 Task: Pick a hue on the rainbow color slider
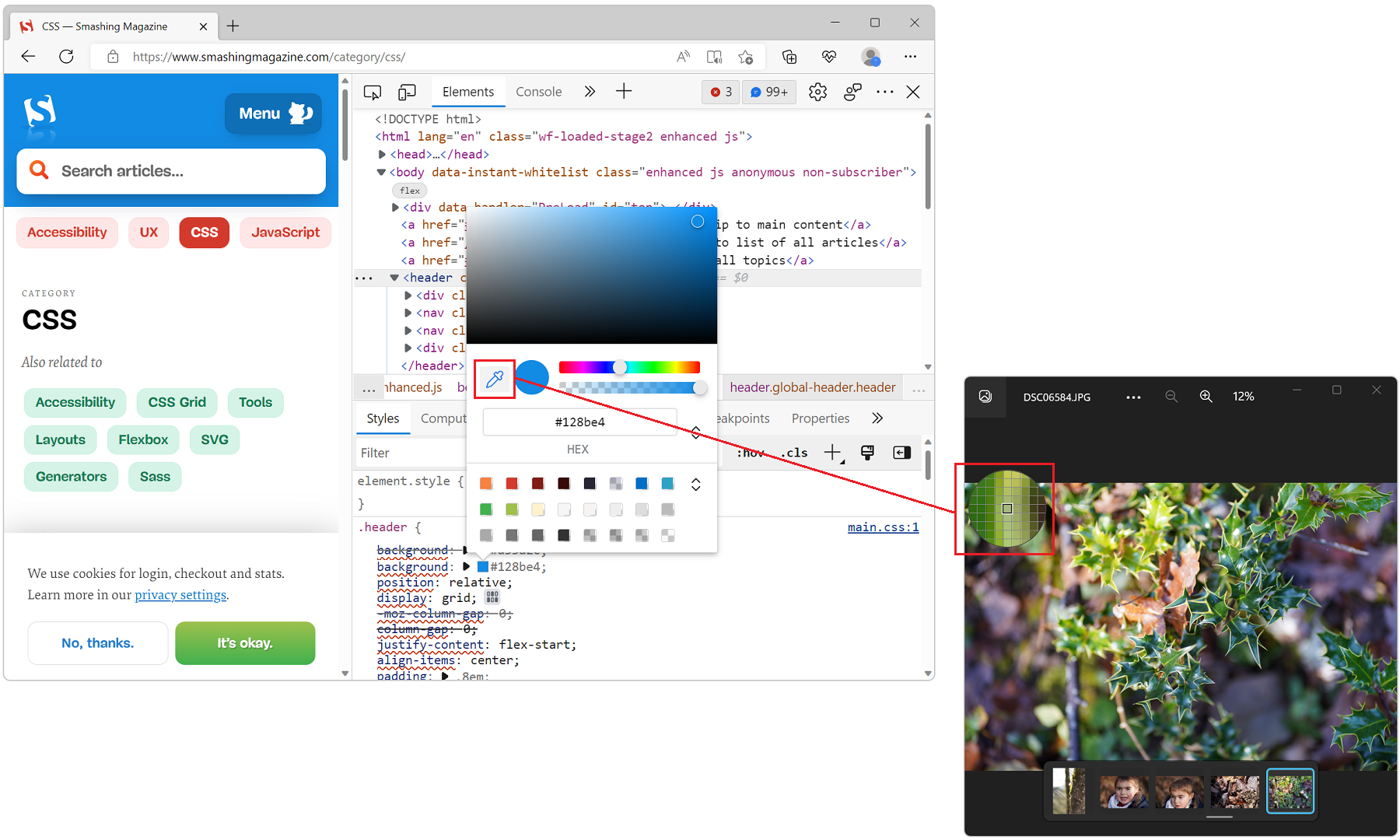[630, 366]
